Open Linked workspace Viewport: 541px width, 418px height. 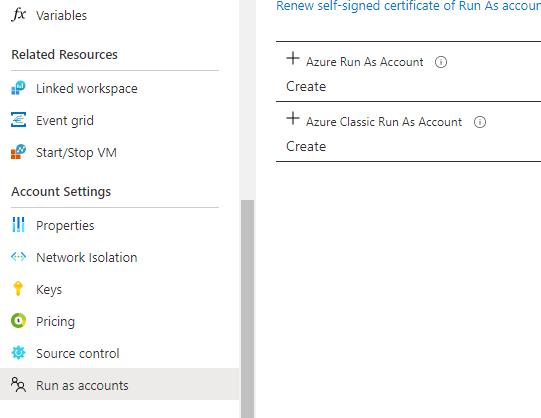tap(87, 89)
